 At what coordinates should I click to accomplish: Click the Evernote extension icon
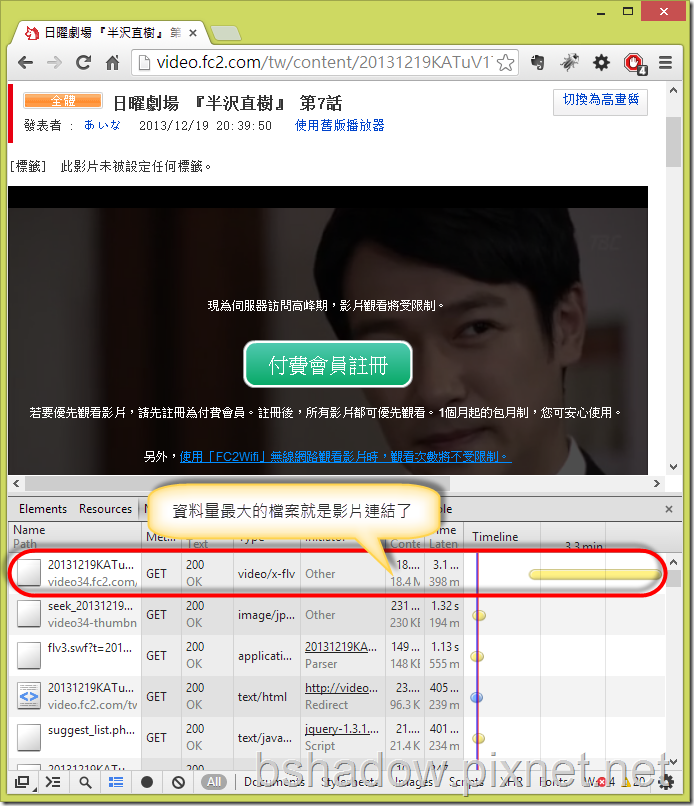[x=538, y=63]
